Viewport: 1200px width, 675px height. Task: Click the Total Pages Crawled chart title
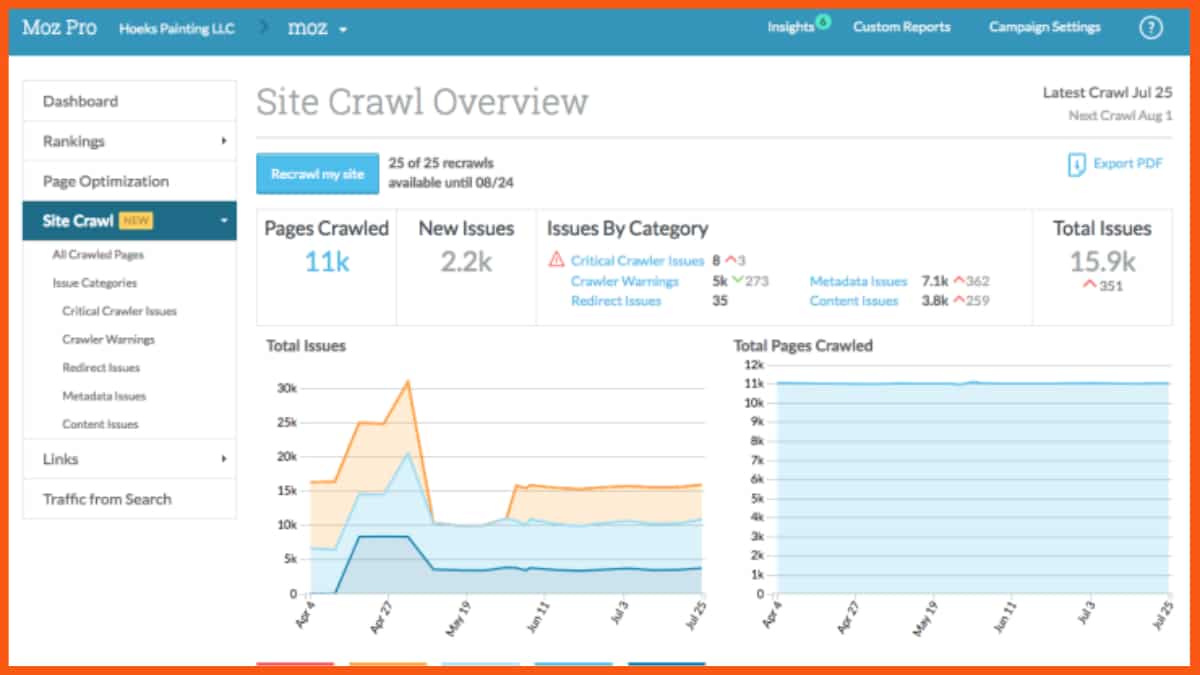point(803,346)
